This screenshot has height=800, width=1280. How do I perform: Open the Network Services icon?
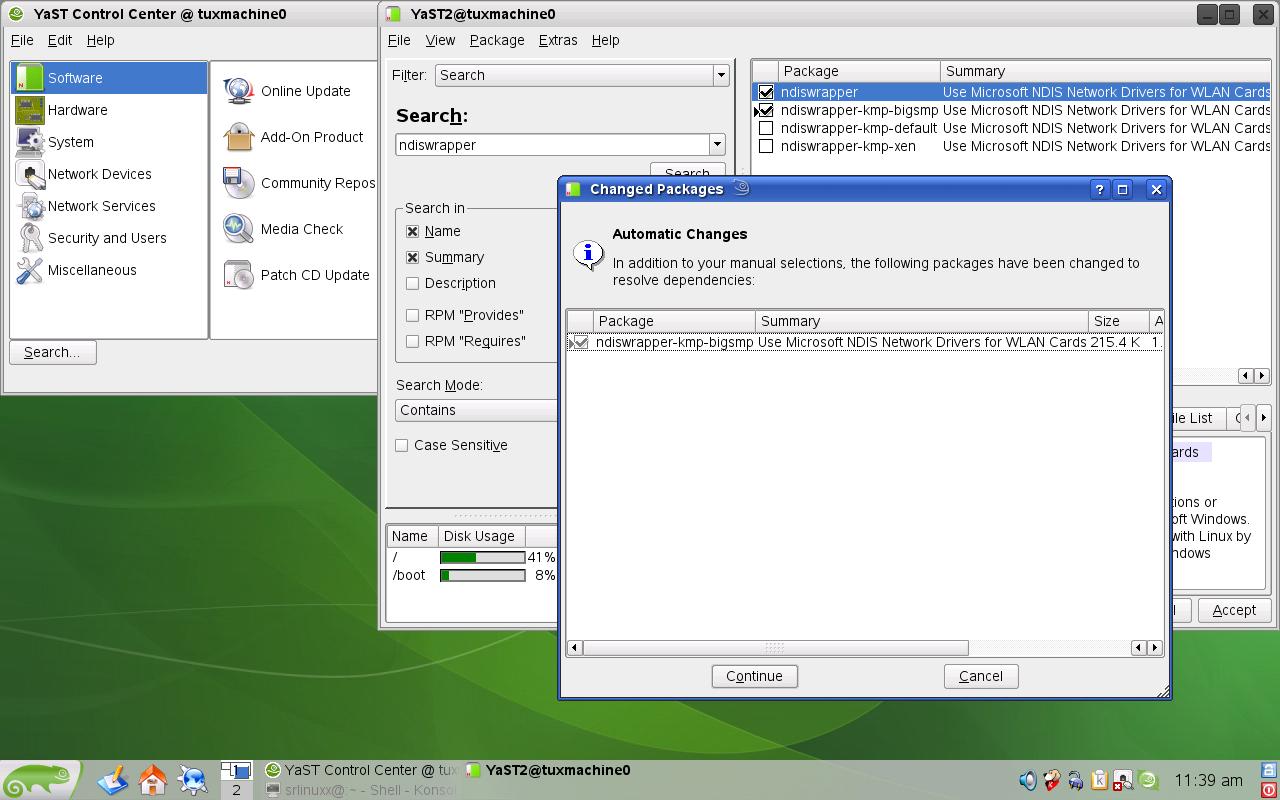30,206
